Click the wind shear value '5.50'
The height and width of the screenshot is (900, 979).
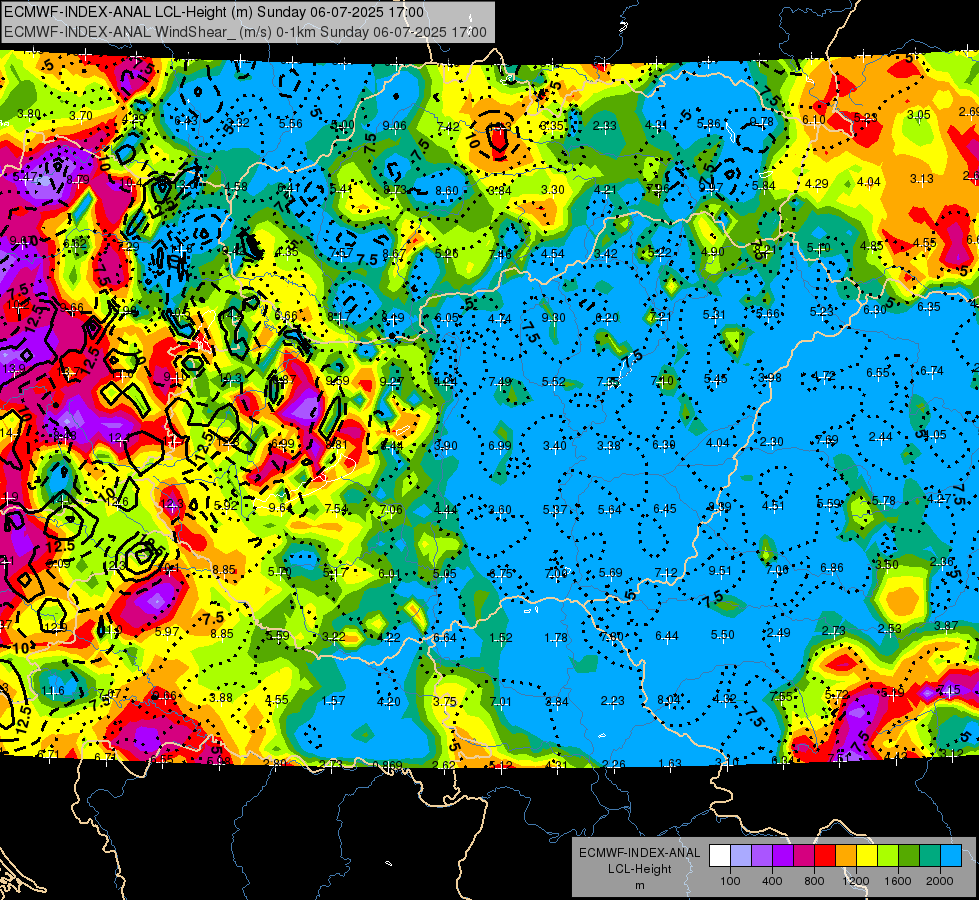(722, 634)
